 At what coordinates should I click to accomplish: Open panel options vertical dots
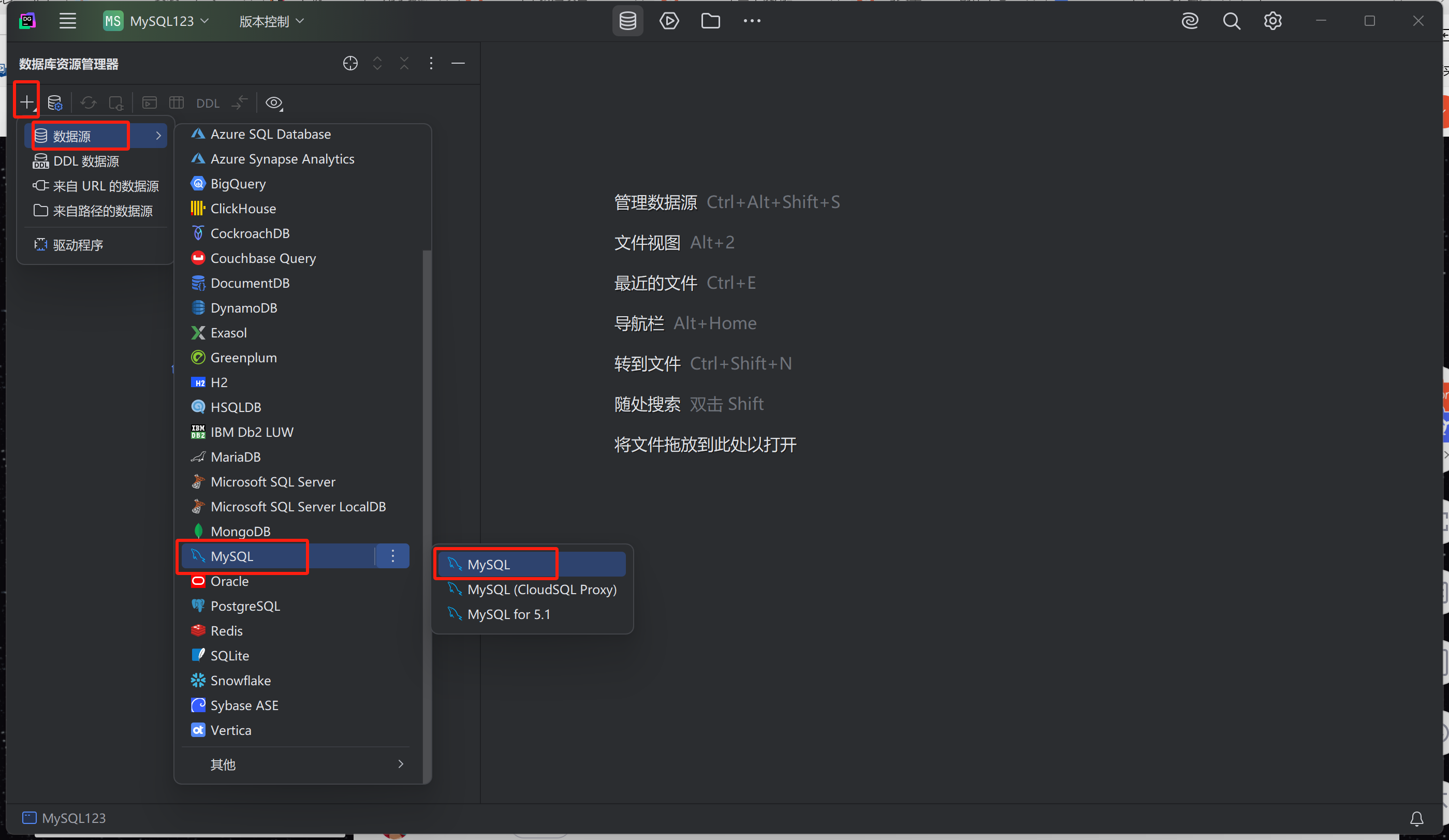click(x=431, y=63)
